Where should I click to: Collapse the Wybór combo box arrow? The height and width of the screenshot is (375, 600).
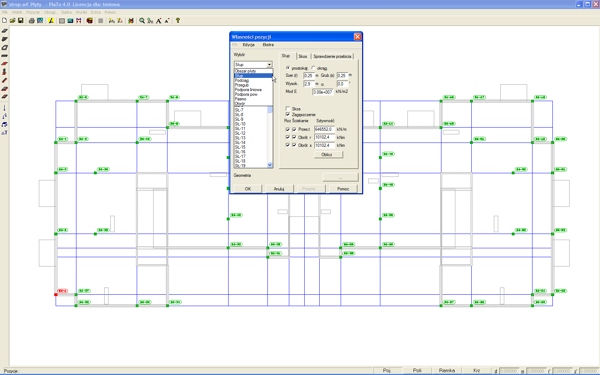(269, 65)
